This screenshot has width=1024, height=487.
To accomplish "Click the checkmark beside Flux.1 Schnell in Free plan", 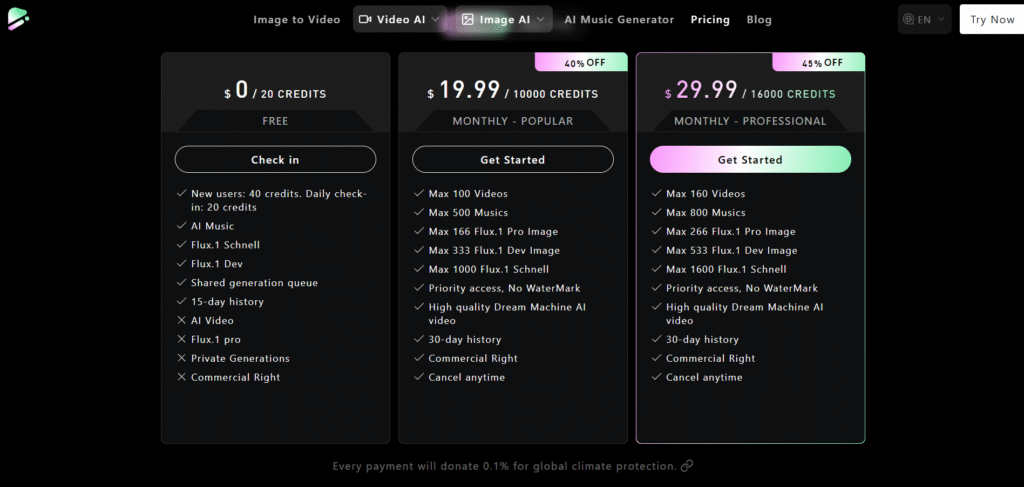I will 182,245.
